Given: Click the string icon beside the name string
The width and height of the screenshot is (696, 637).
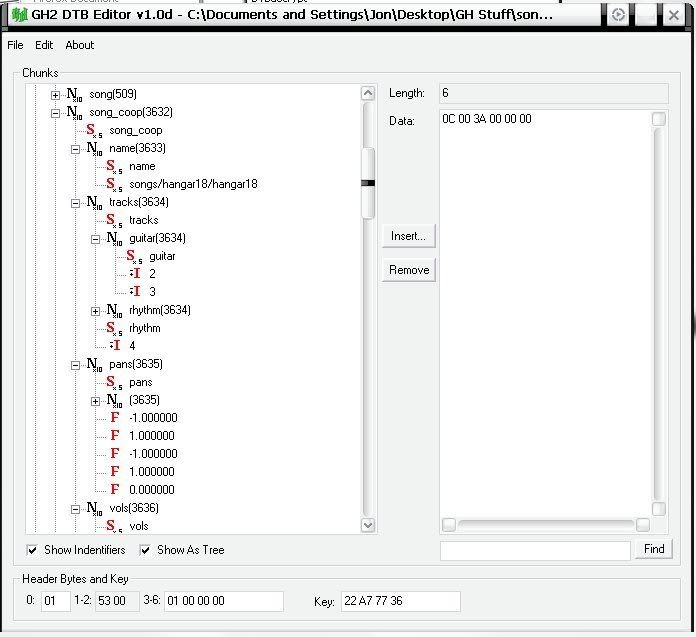Looking at the screenshot, I should 114,166.
